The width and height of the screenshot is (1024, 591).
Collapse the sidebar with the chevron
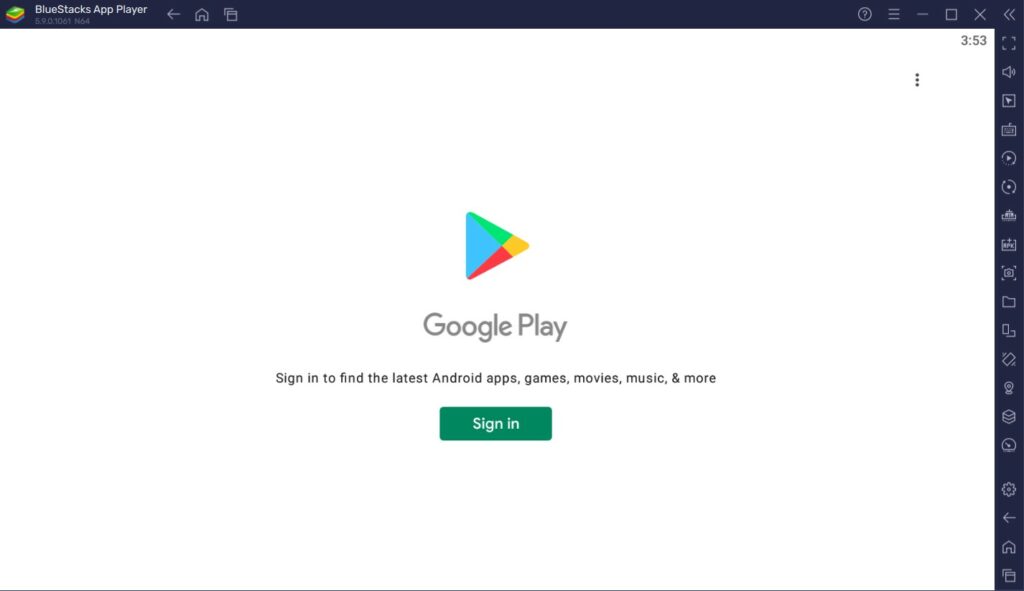[1008, 14]
